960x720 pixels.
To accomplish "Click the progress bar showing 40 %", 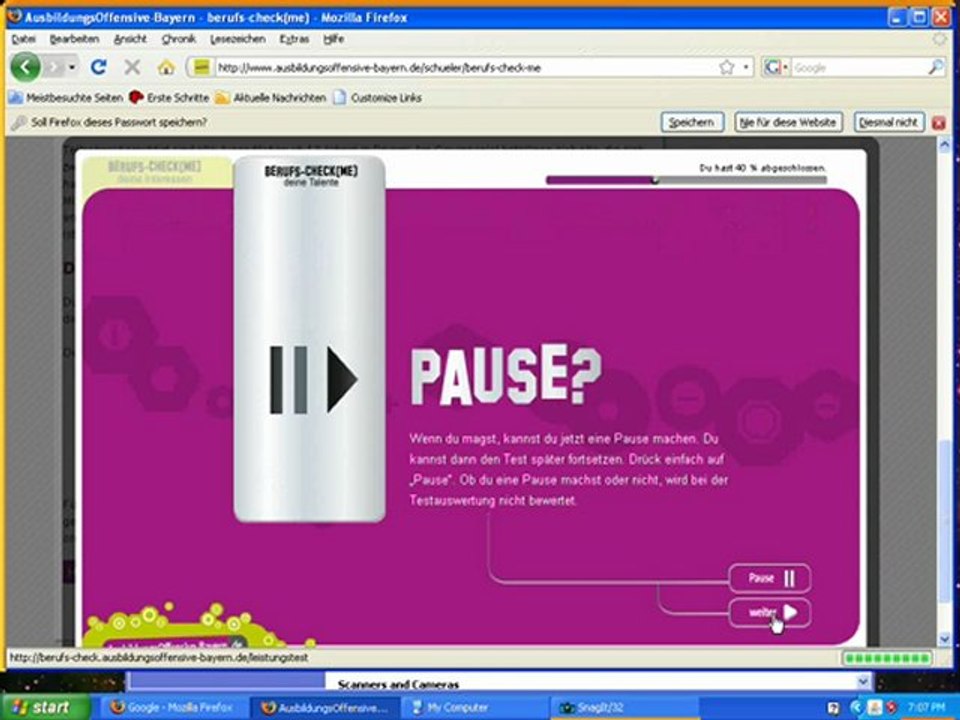I will coord(686,180).
